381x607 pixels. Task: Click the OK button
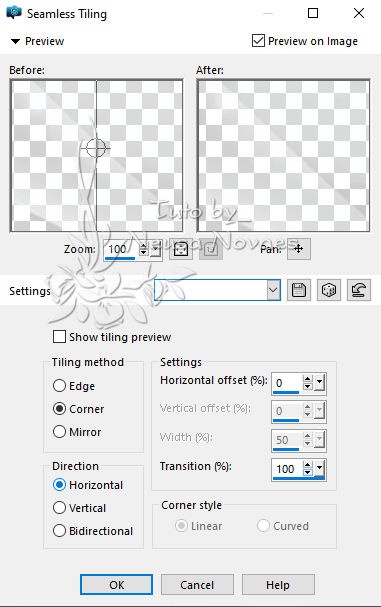coord(117,585)
